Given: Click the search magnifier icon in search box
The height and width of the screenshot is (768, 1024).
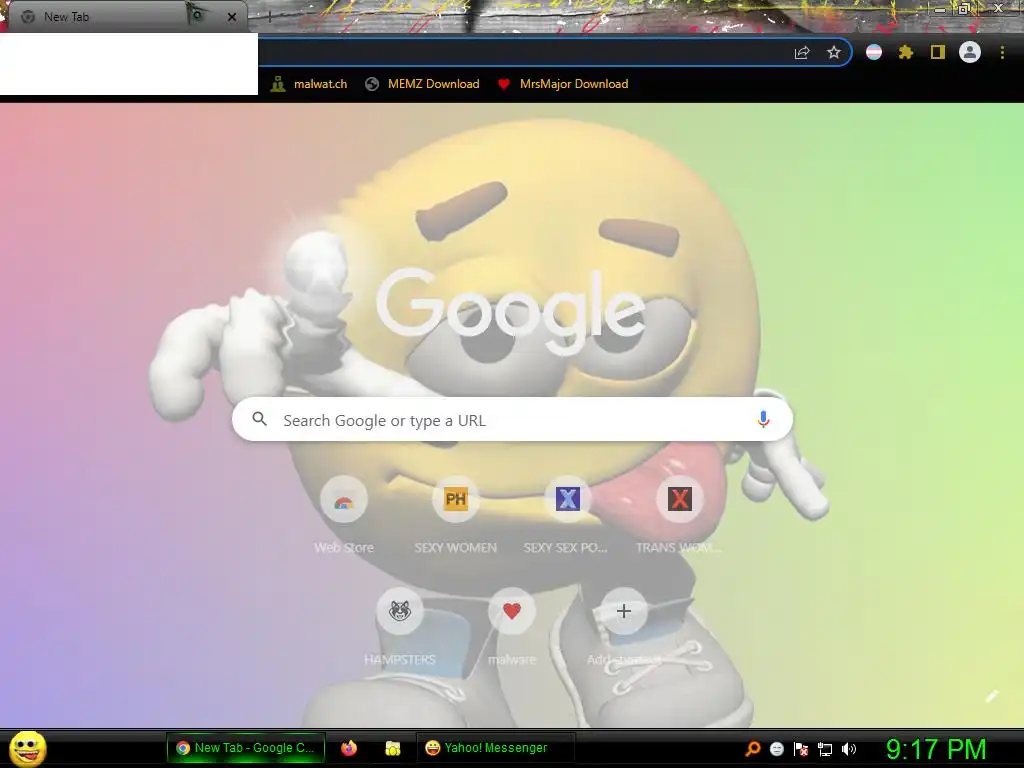Looking at the screenshot, I should 260,419.
